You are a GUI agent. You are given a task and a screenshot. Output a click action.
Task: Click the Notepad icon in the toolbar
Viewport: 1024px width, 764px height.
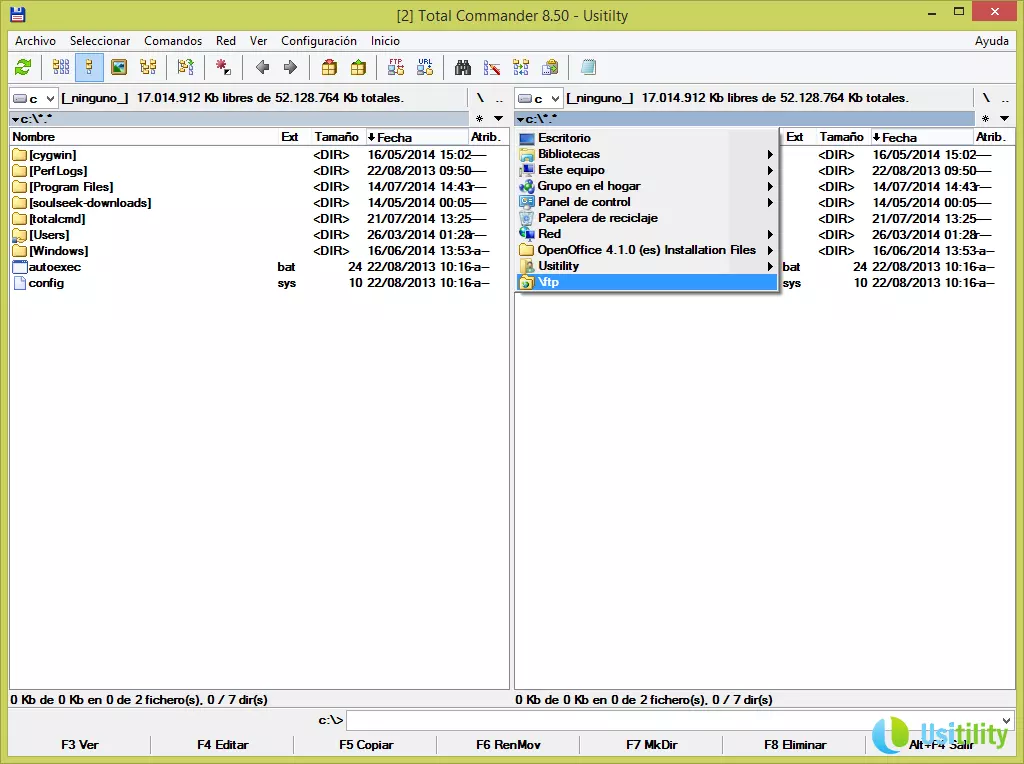(x=588, y=67)
